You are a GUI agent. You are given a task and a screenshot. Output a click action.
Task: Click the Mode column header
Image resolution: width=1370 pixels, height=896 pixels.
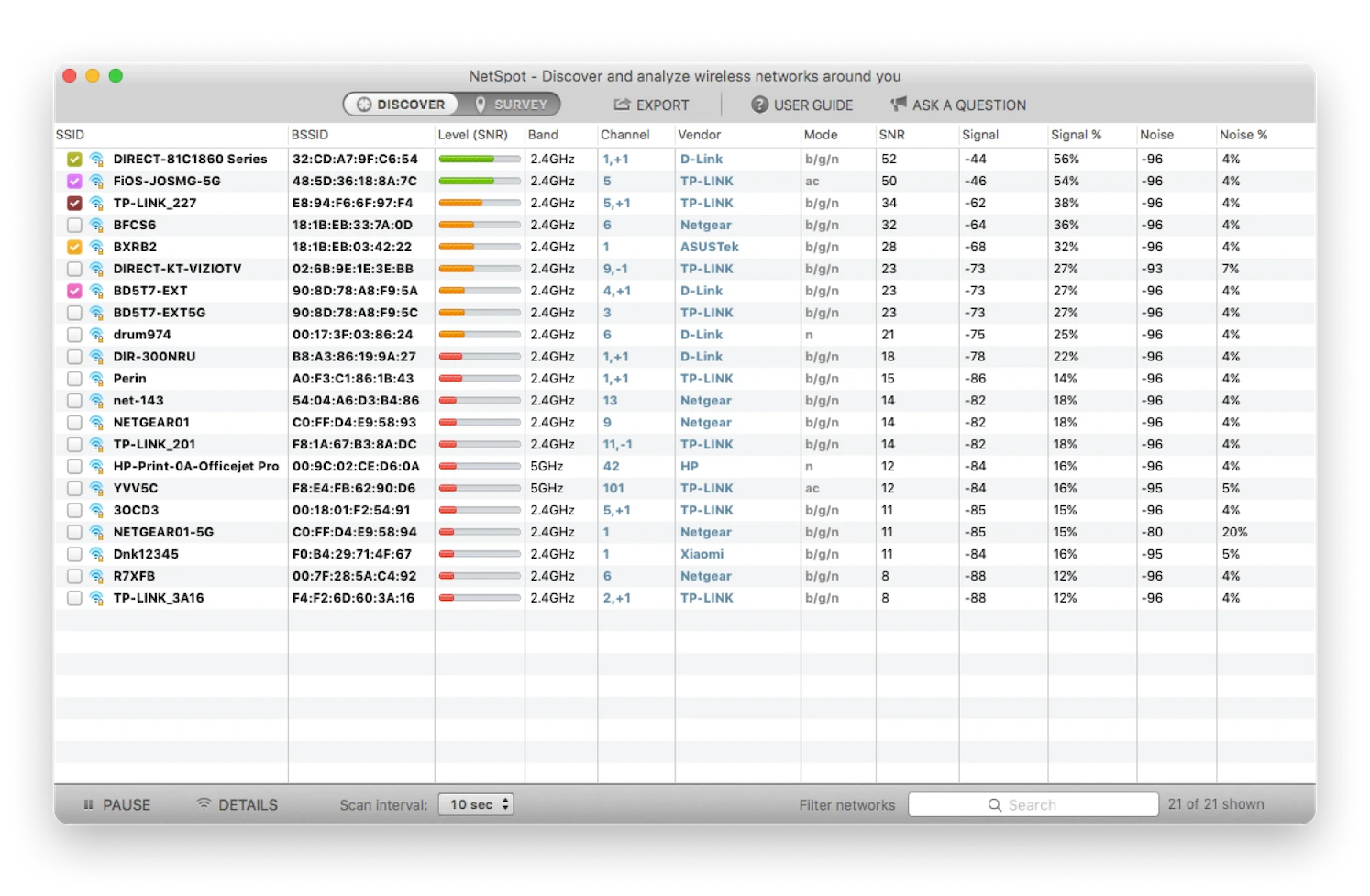[x=821, y=135]
